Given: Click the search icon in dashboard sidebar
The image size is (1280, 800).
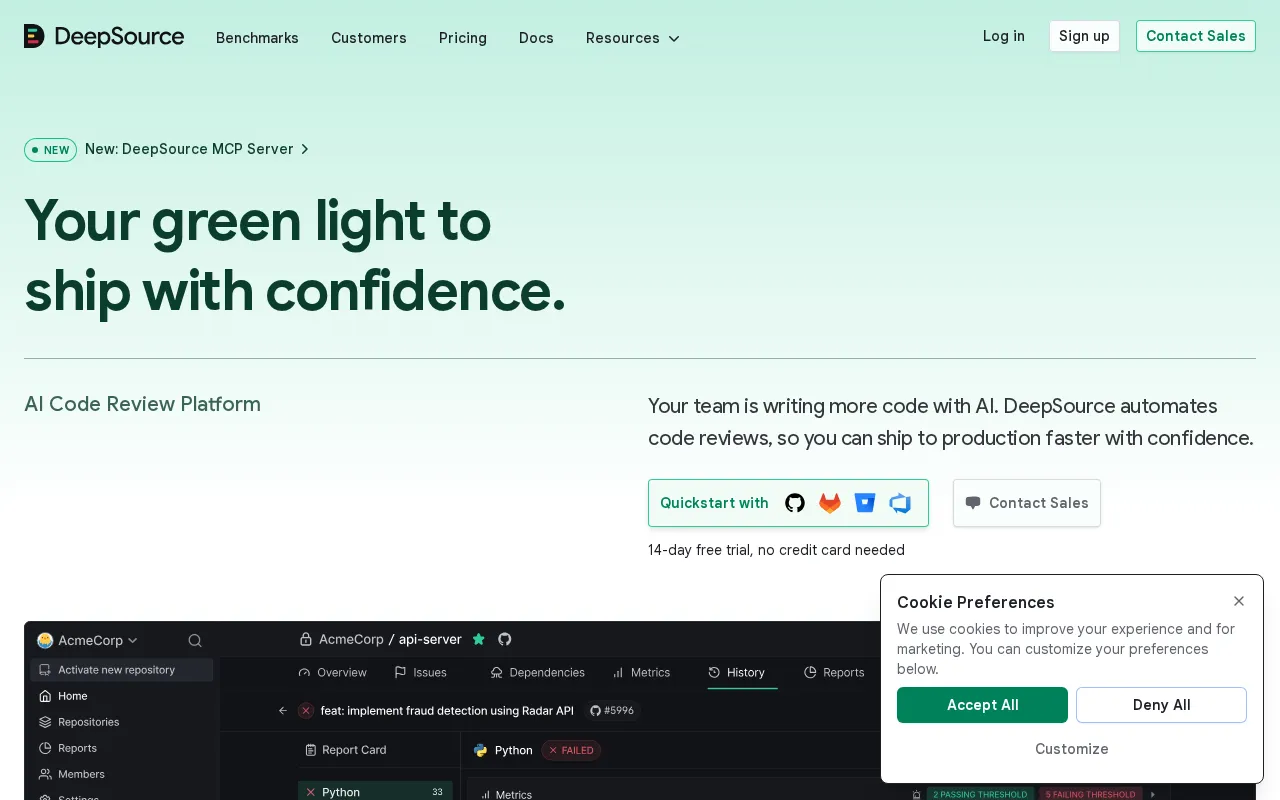Looking at the screenshot, I should tap(195, 640).
